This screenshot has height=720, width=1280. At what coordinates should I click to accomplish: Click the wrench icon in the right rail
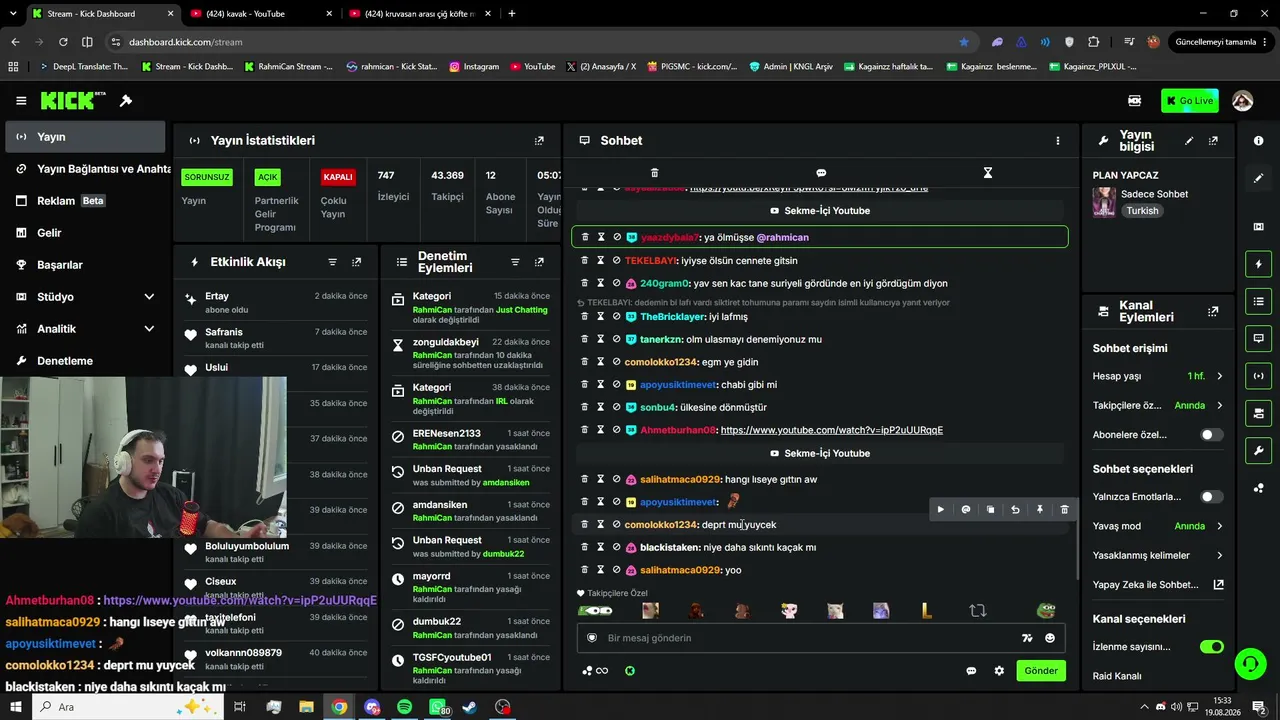[x=1259, y=450]
